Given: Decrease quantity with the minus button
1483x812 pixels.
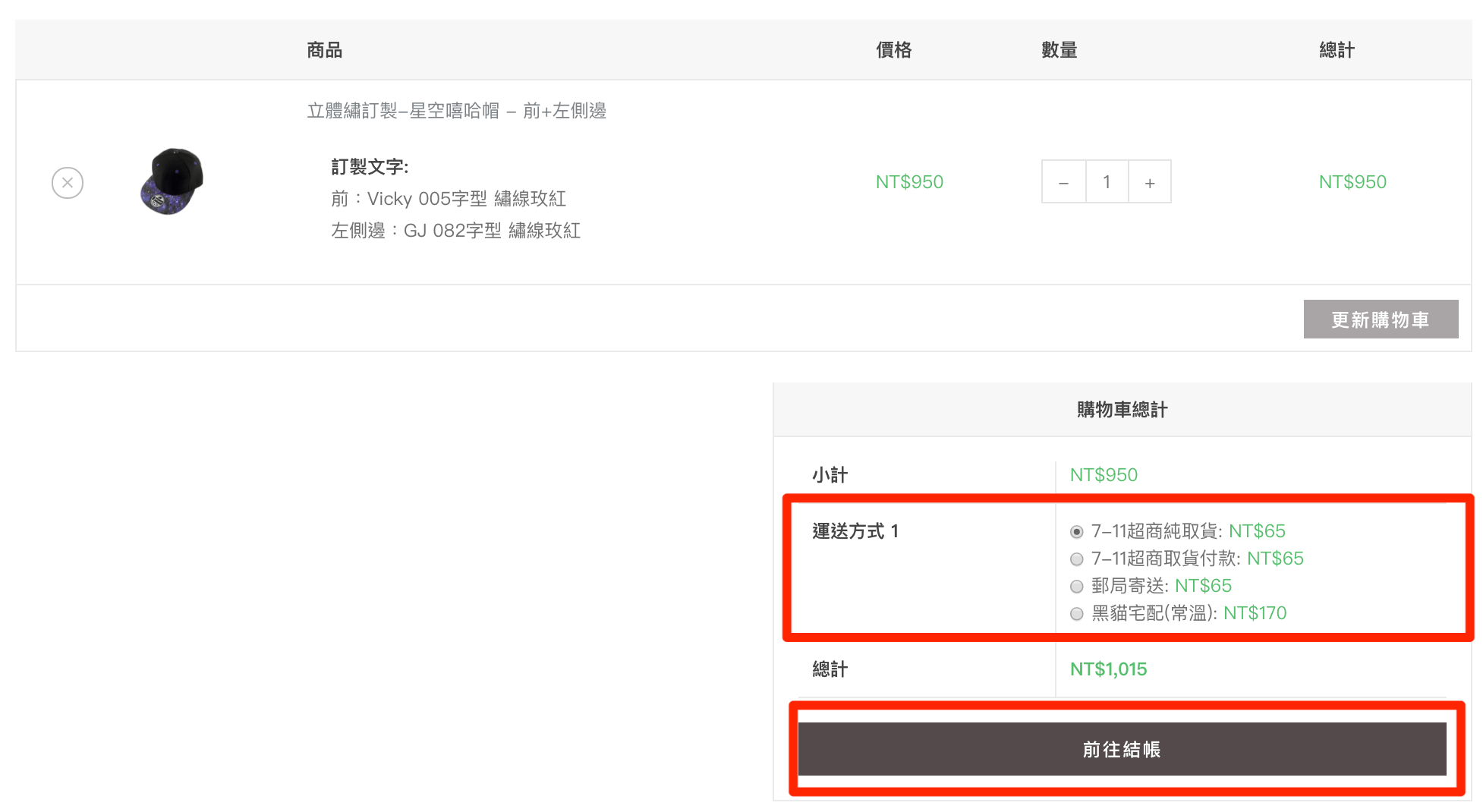Looking at the screenshot, I should click(x=1063, y=182).
